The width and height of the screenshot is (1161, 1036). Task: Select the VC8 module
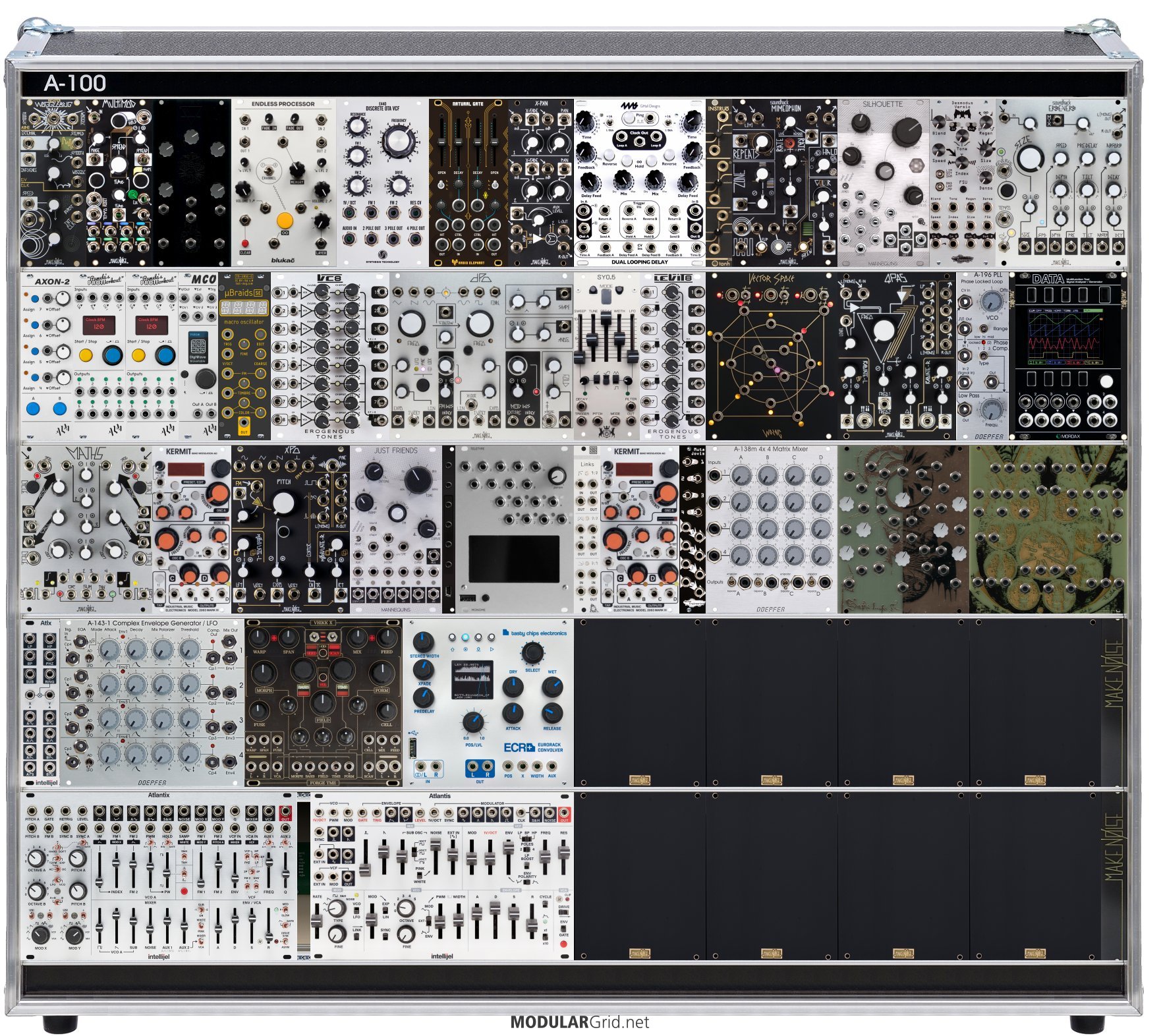(x=330, y=356)
